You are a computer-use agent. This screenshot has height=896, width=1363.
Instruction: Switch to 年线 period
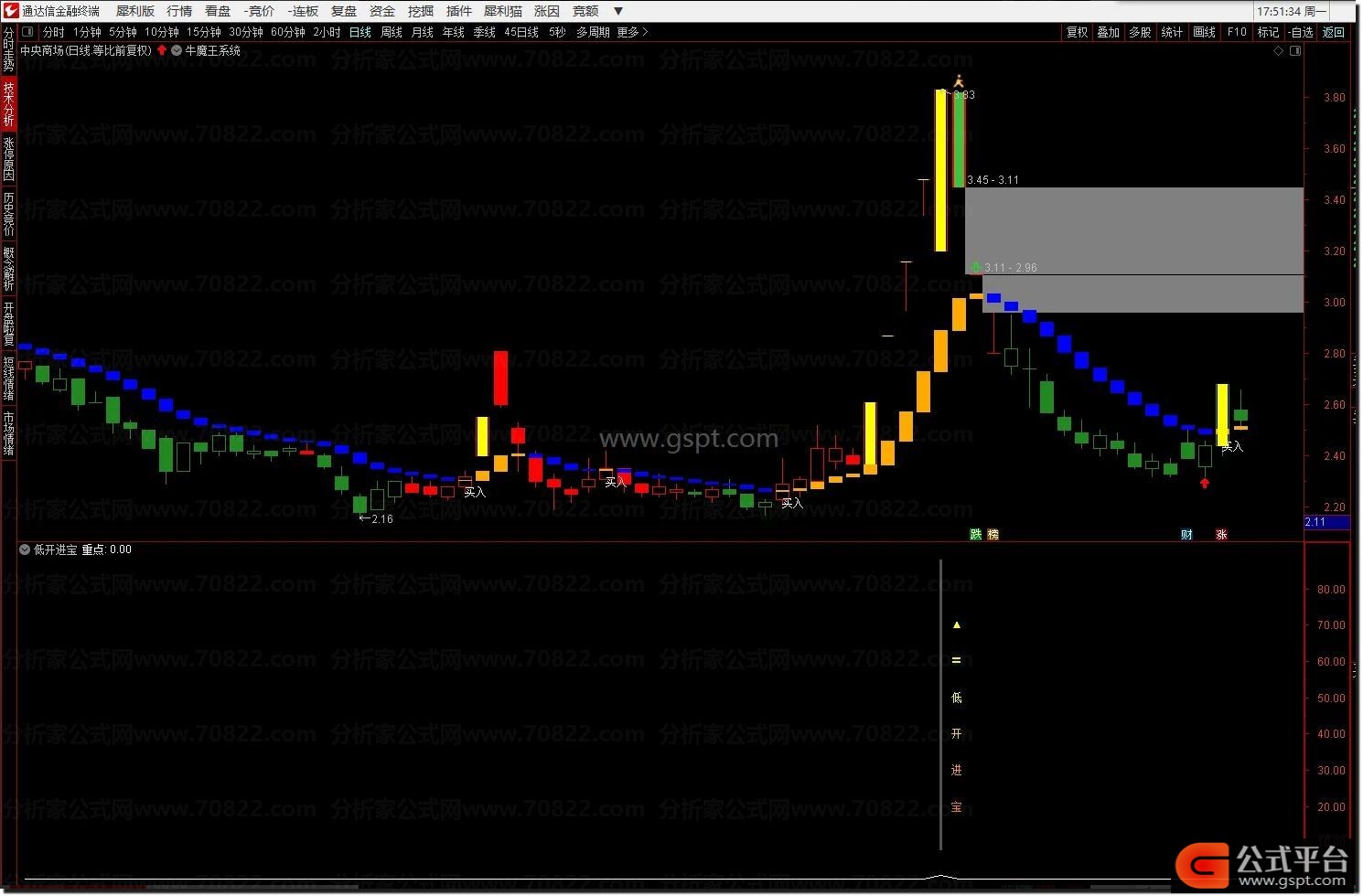pos(454,32)
